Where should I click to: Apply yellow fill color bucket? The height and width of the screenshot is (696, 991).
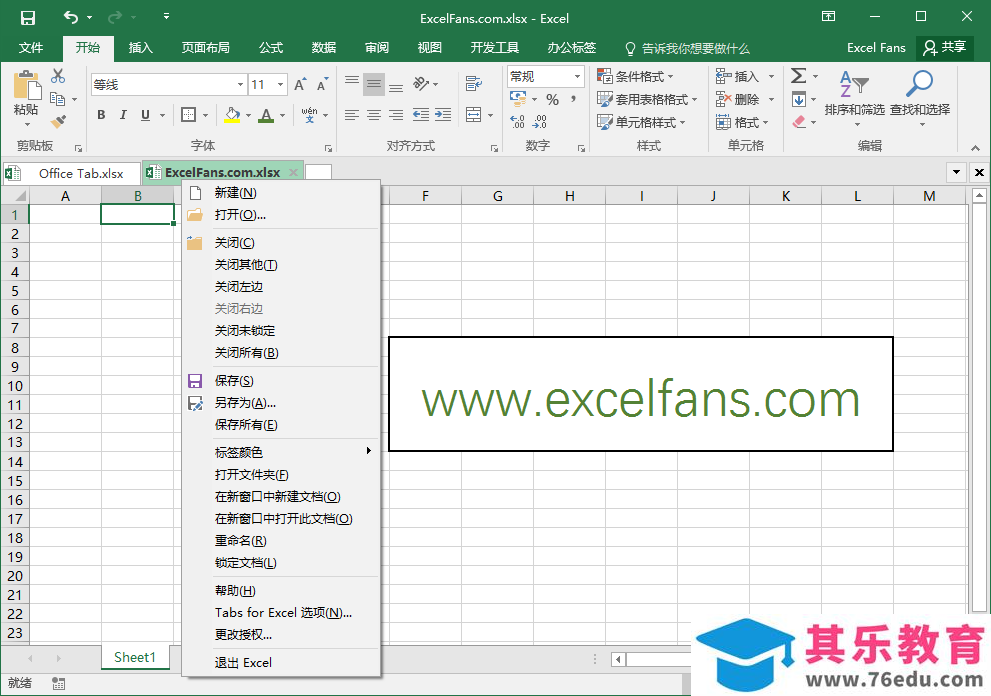[x=233, y=114]
